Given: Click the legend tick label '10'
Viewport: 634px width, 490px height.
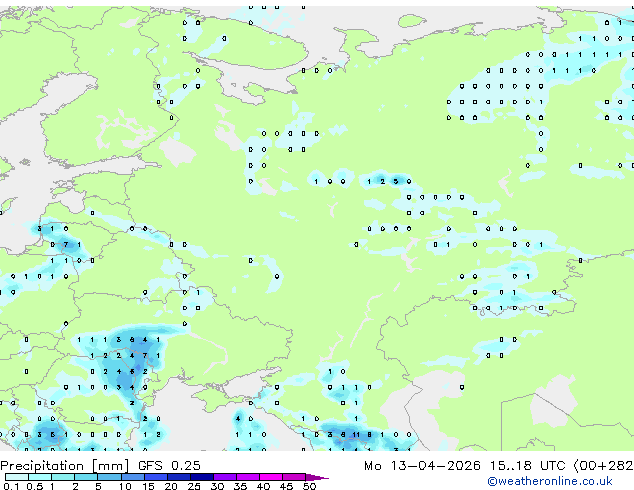Looking at the screenshot, I should pos(125,486).
